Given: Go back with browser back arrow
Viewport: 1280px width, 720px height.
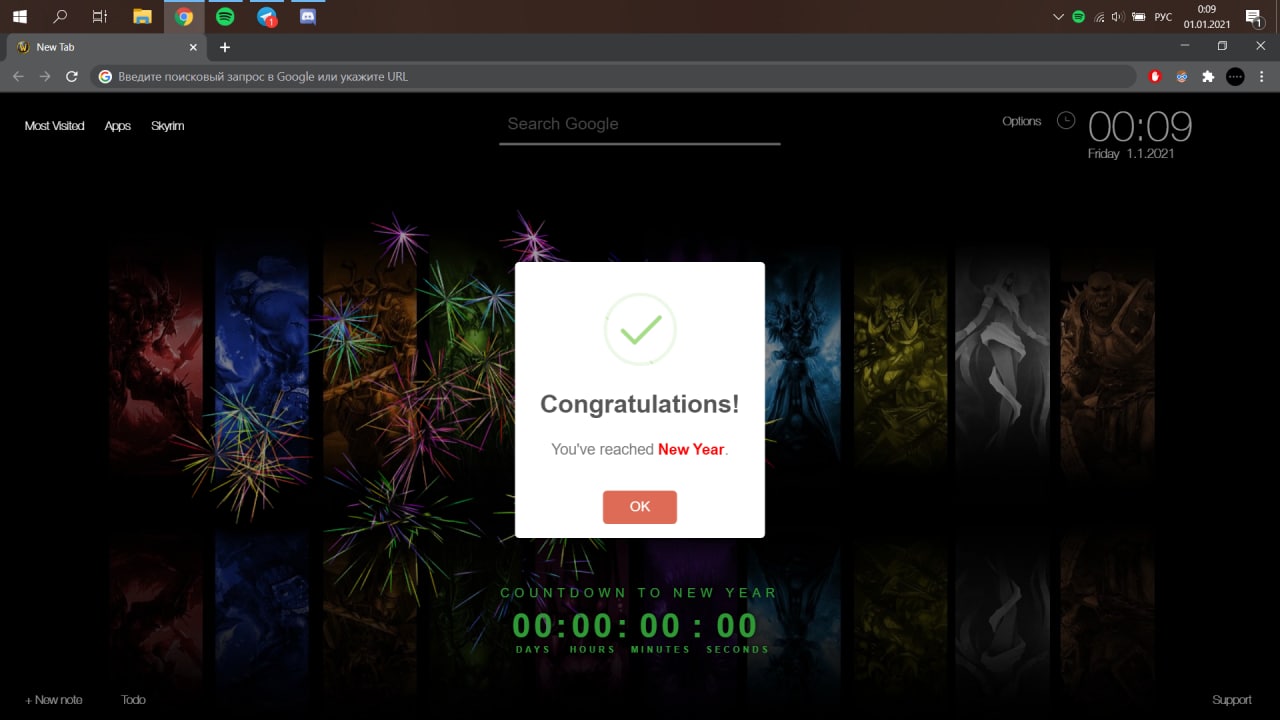Looking at the screenshot, I should pos(18,76).
